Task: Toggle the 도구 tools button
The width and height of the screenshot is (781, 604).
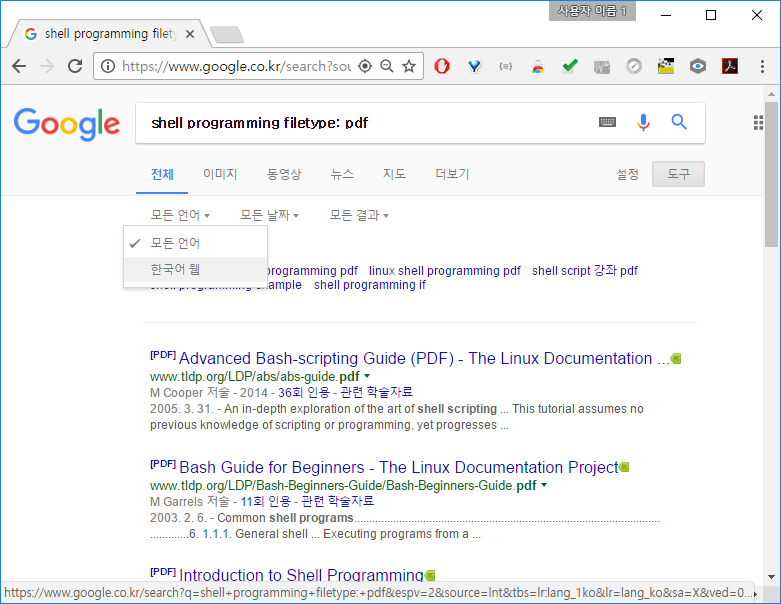Action: (x=678, y=174)
